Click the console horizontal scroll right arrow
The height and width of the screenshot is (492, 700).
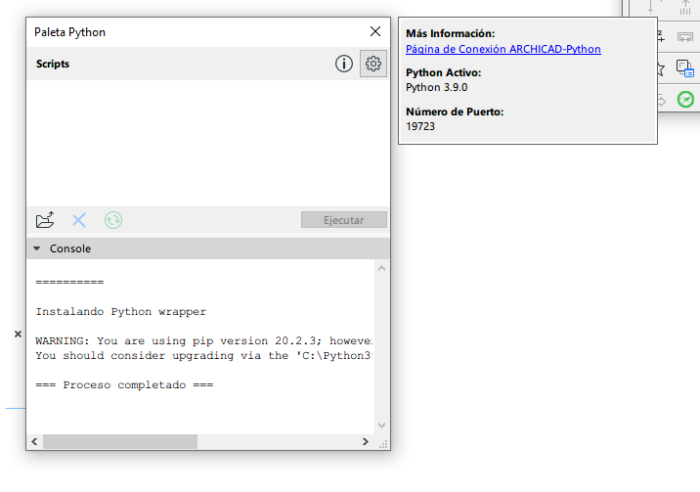click(366, 442)
